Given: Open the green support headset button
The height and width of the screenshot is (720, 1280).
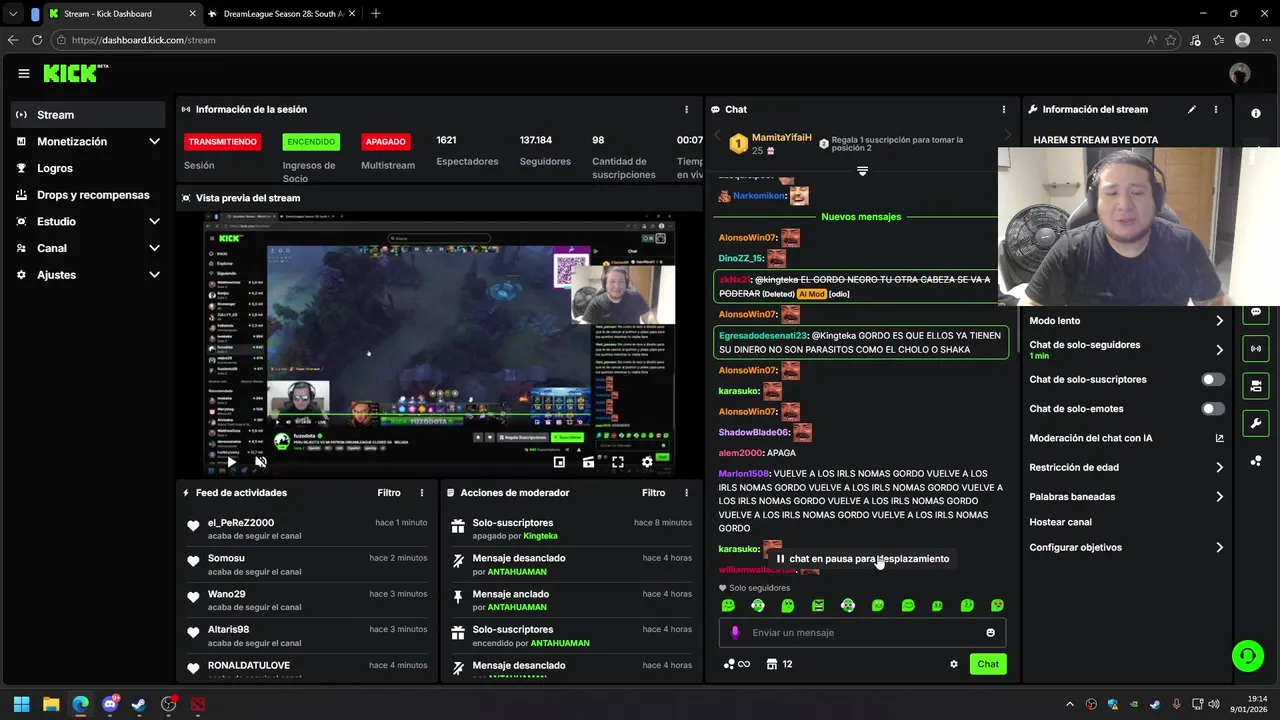Looking at the screenshot, I should tap(1247, 656).
